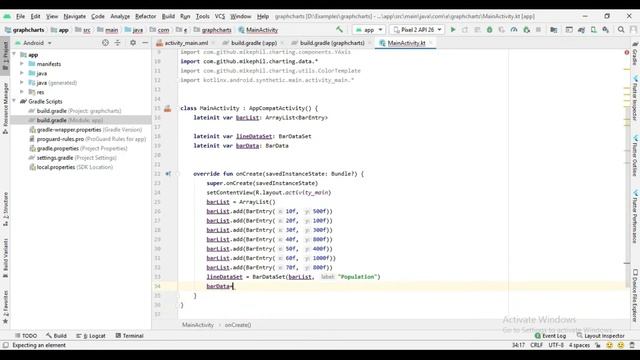Screen dimensions: 640x360
Task: Close the MainActivity.kt editor tab
Action: pyautogui.click(x=431, y=43)
